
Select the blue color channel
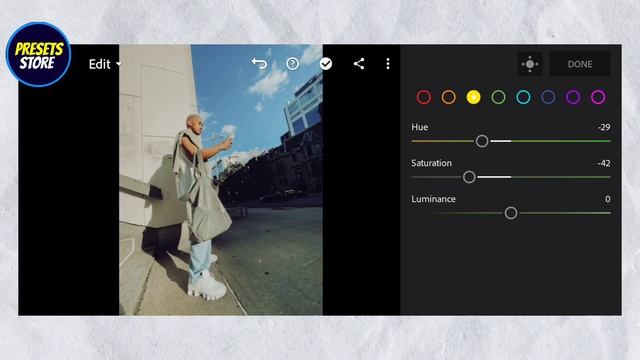[548, 97]
